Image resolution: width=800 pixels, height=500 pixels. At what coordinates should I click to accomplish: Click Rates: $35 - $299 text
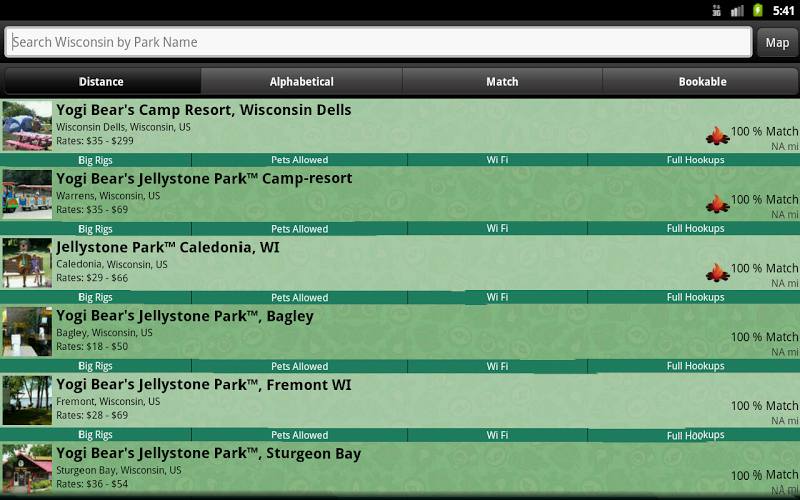tap(95, 141)
